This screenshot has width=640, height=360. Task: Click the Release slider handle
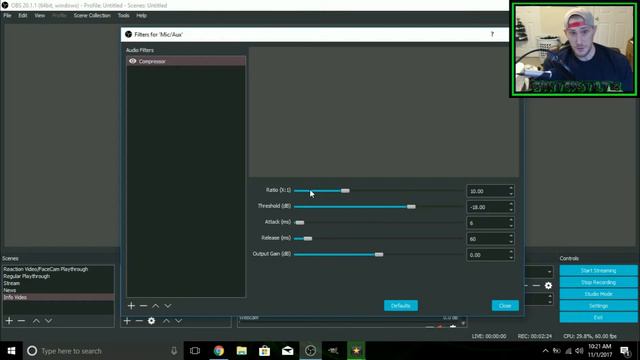[x=308, y=238]
